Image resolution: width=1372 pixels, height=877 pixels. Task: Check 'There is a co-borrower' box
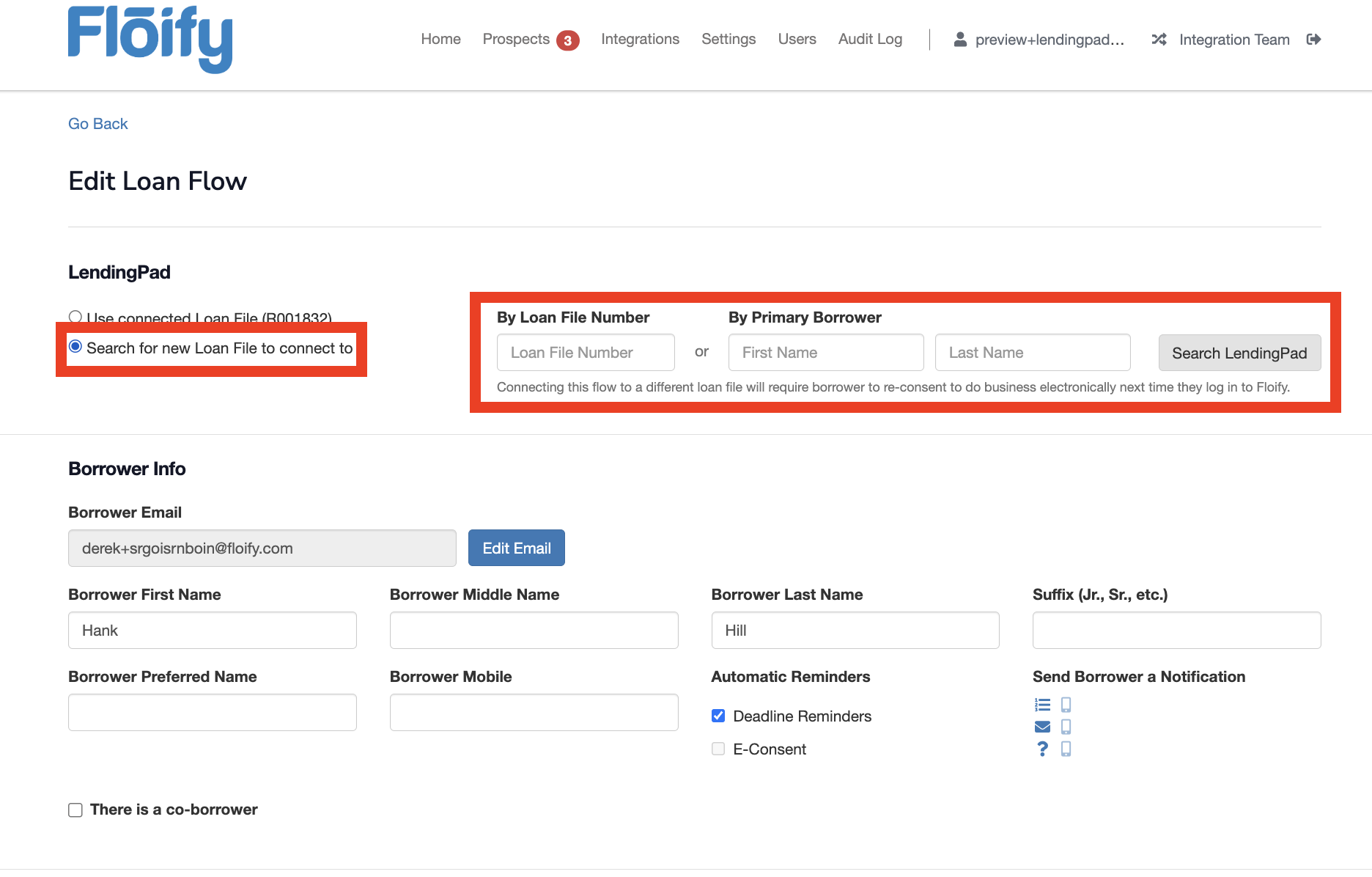click(75, 810)
